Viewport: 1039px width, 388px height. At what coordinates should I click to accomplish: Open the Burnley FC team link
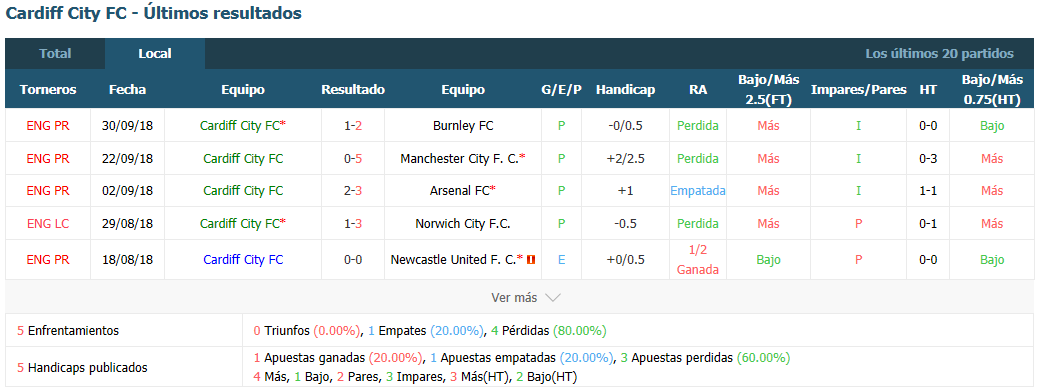pyautogui.click(x=463, y=125)
